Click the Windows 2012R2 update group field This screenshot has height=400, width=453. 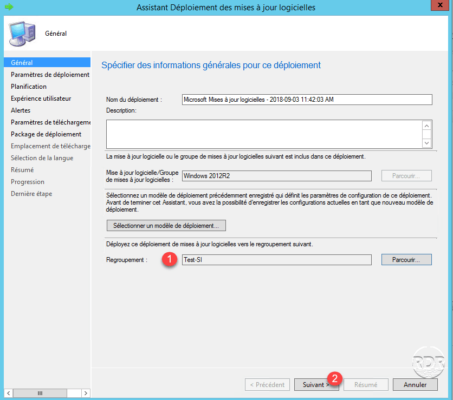point(277,176)
